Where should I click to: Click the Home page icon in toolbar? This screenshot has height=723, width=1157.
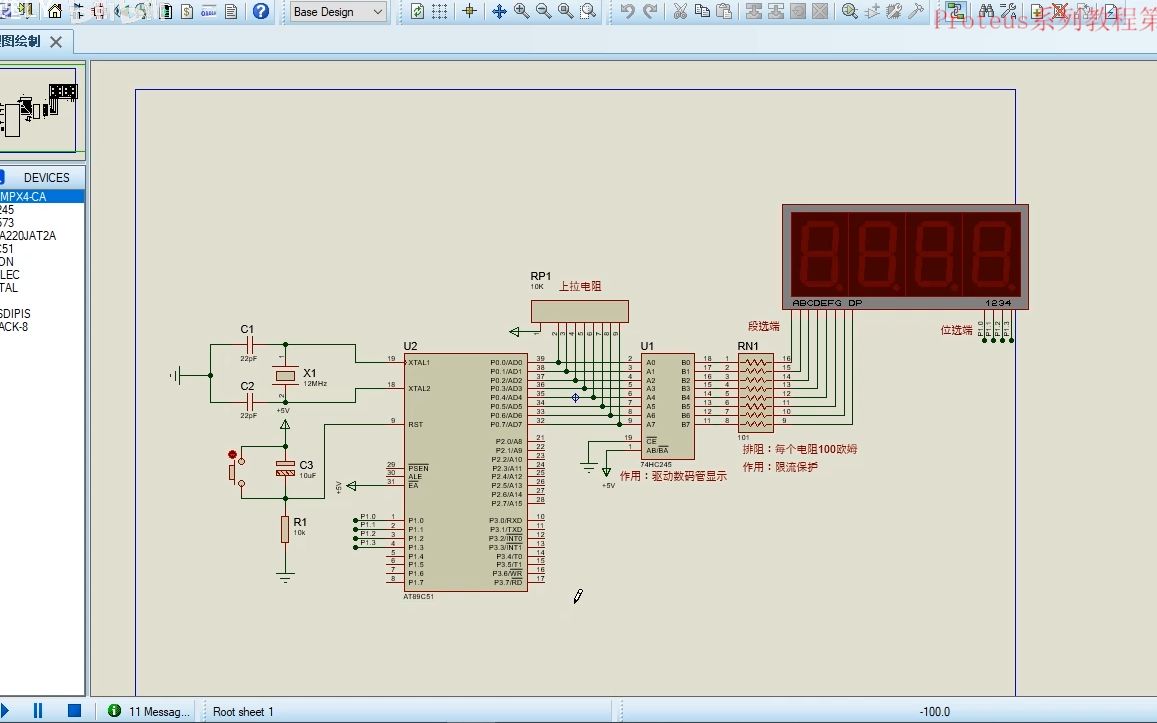tap(55, 12)
